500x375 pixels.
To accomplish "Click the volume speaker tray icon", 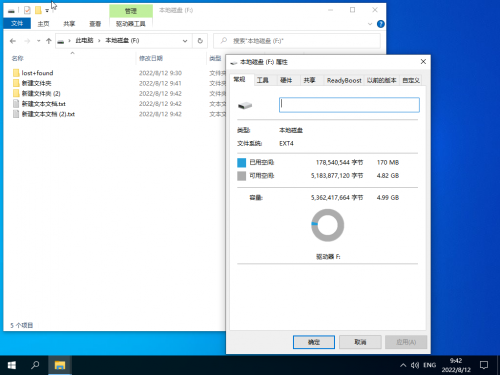I will click(415, 365).
